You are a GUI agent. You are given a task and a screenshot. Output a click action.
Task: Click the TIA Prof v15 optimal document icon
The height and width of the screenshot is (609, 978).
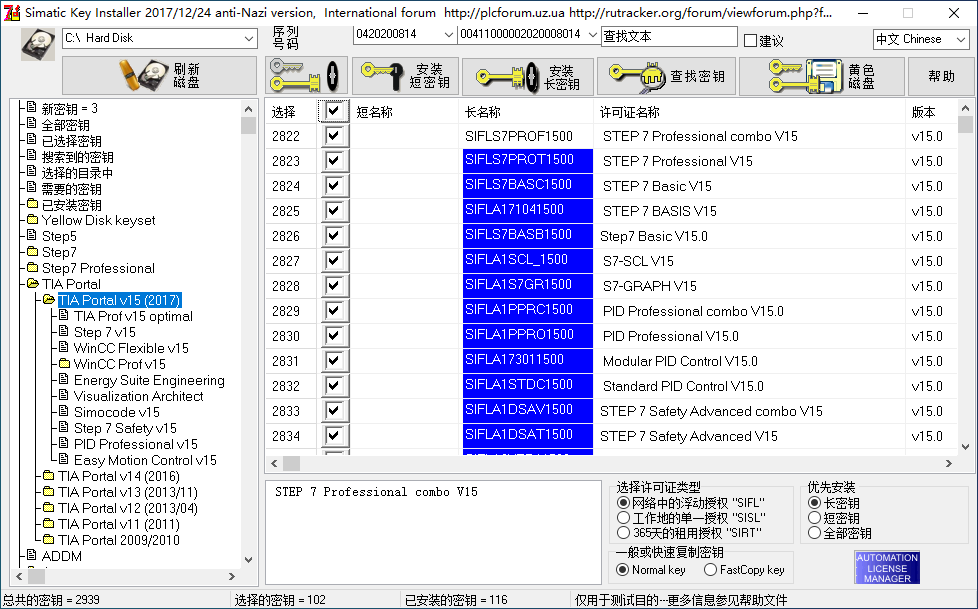(x=64, y=315)
